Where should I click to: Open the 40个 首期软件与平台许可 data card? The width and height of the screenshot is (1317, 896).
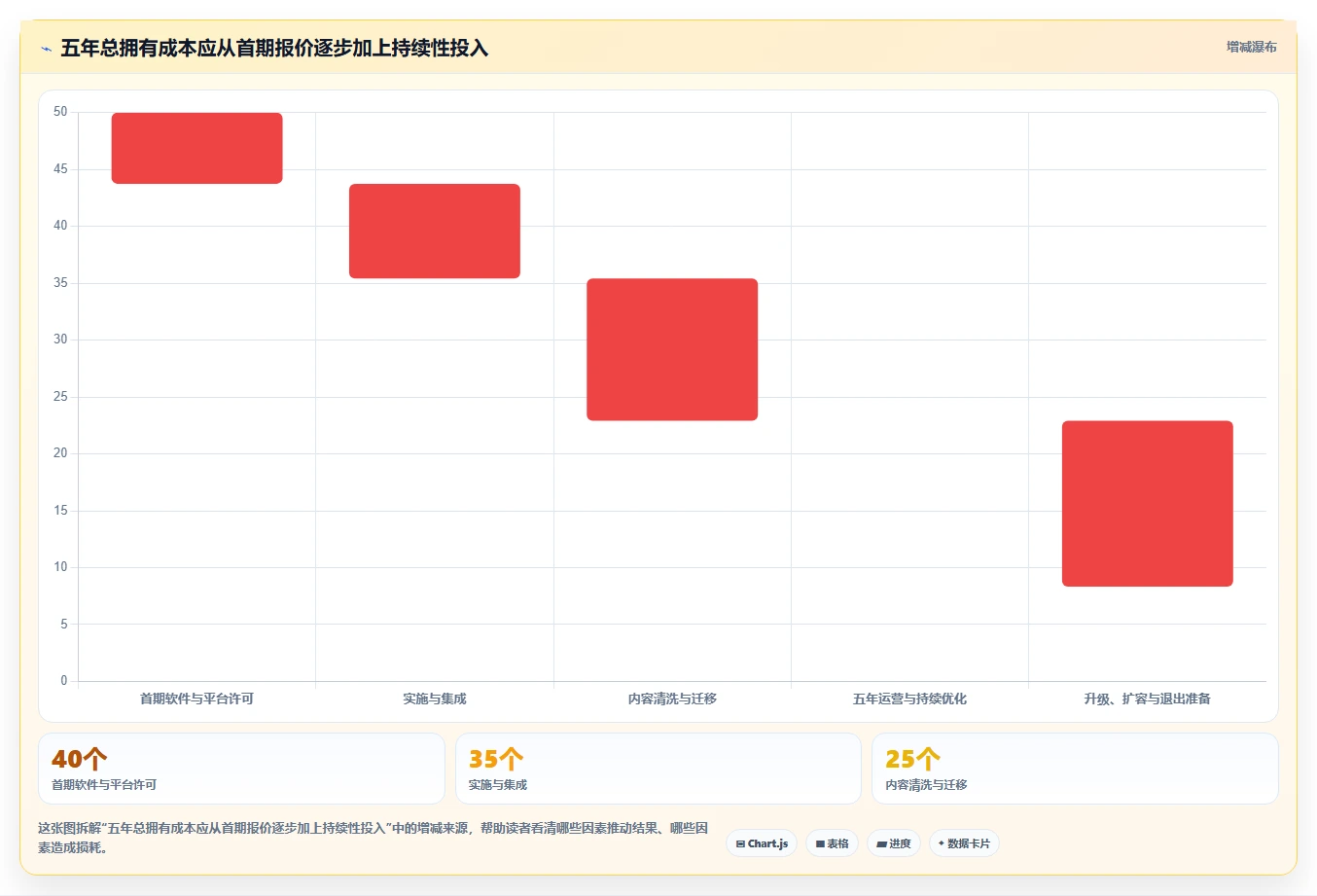coord(241,769)
